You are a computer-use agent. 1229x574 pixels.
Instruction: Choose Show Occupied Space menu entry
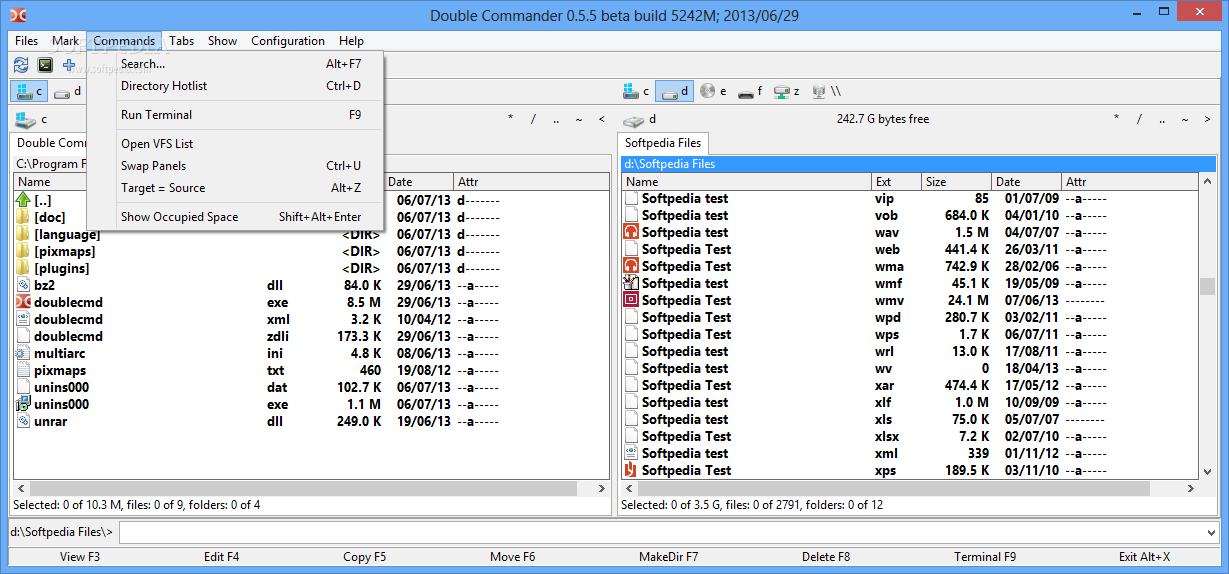coord(236,217)
